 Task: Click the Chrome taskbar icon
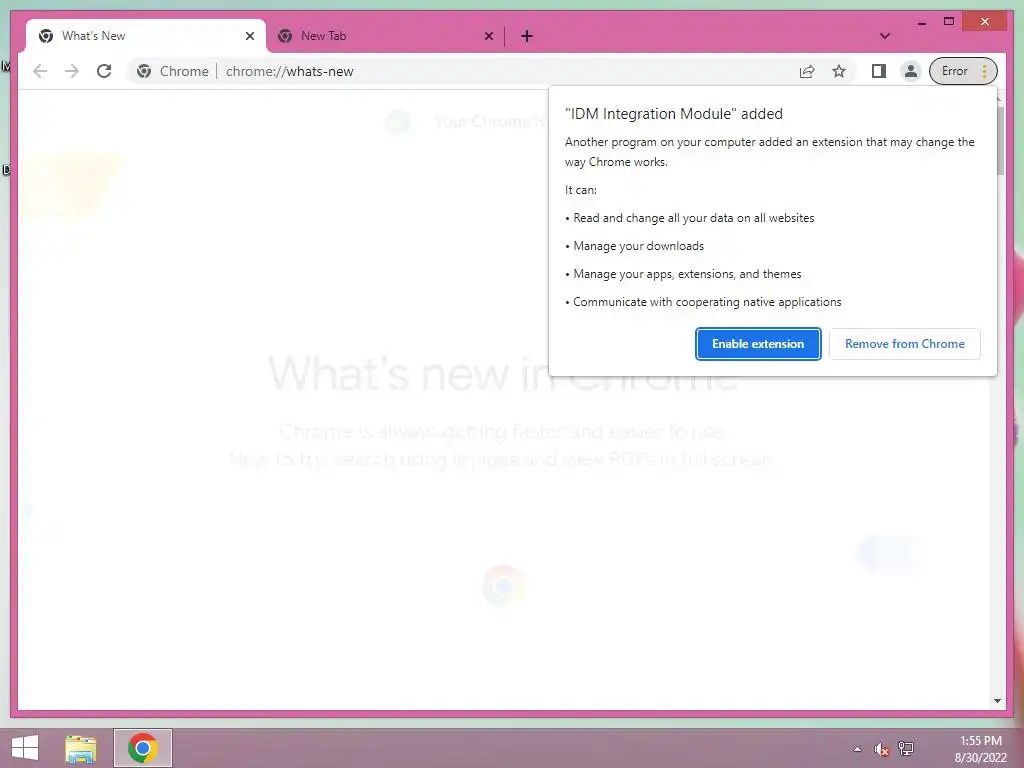pos(143,748)
